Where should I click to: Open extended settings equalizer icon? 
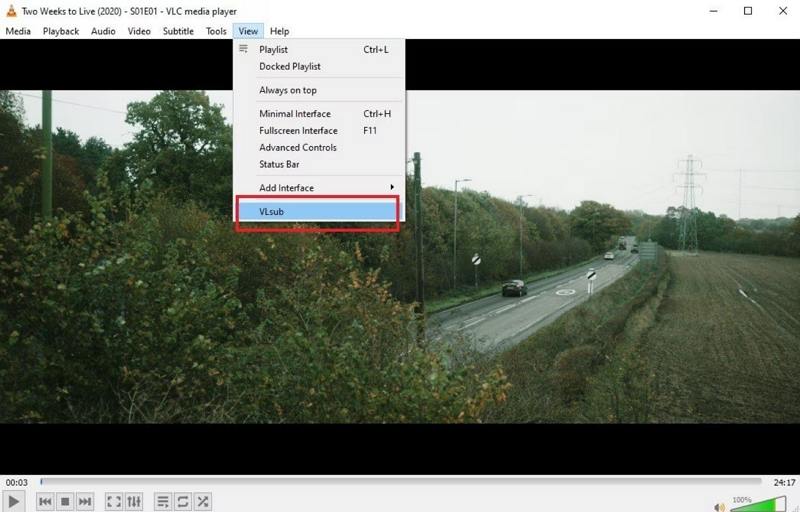tap(134, 502)
